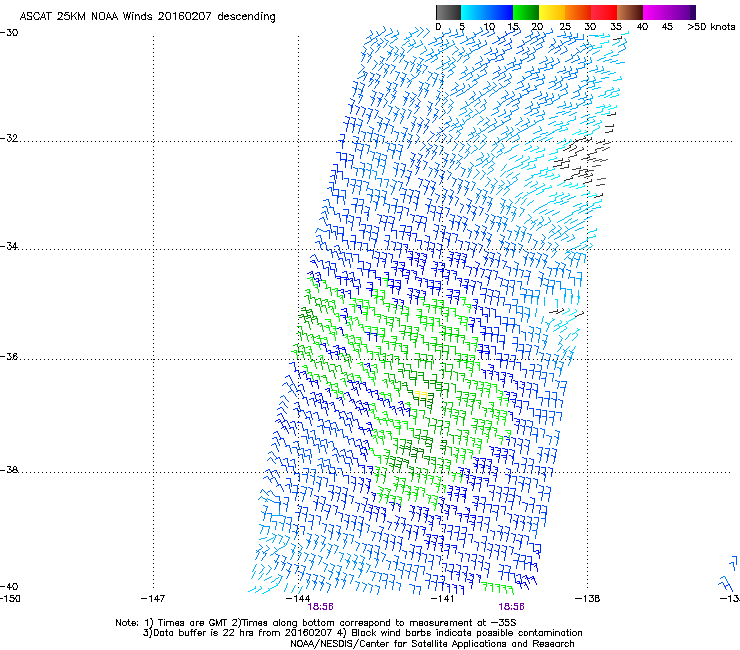Viewport: 740px width, 650px height.
Task: Click the '-32' latitude axis label
Action: (9, 138)
